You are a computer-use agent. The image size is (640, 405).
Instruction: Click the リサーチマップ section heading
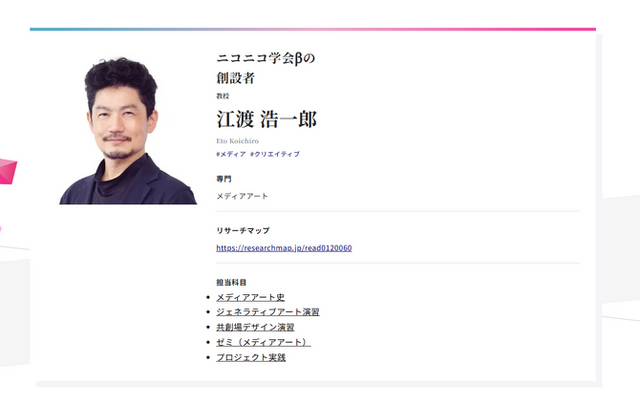pyautogui.click(x=242, y=230)
